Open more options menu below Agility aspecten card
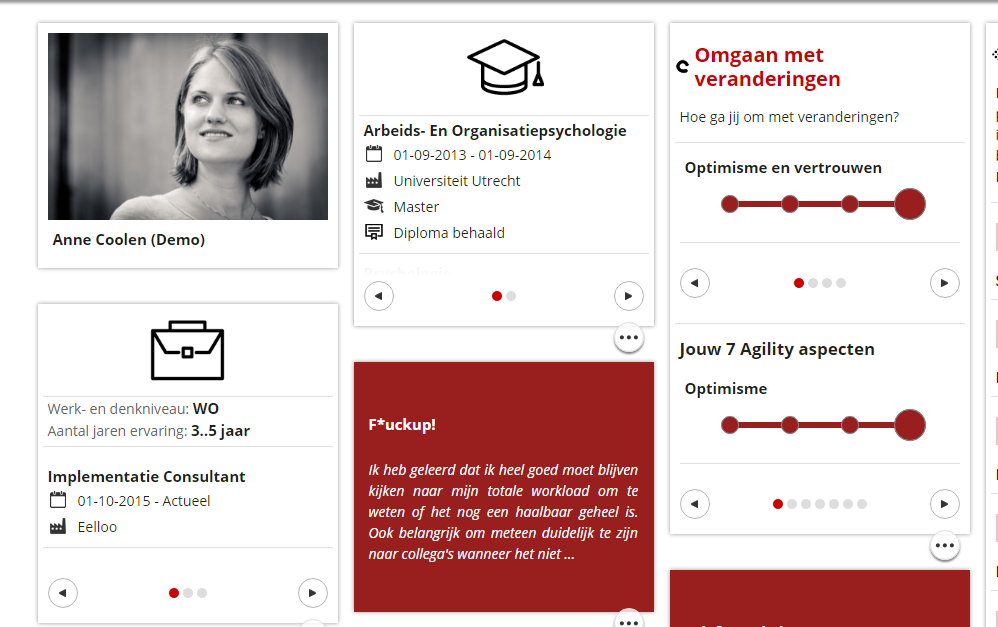 (x=944, y=546)
